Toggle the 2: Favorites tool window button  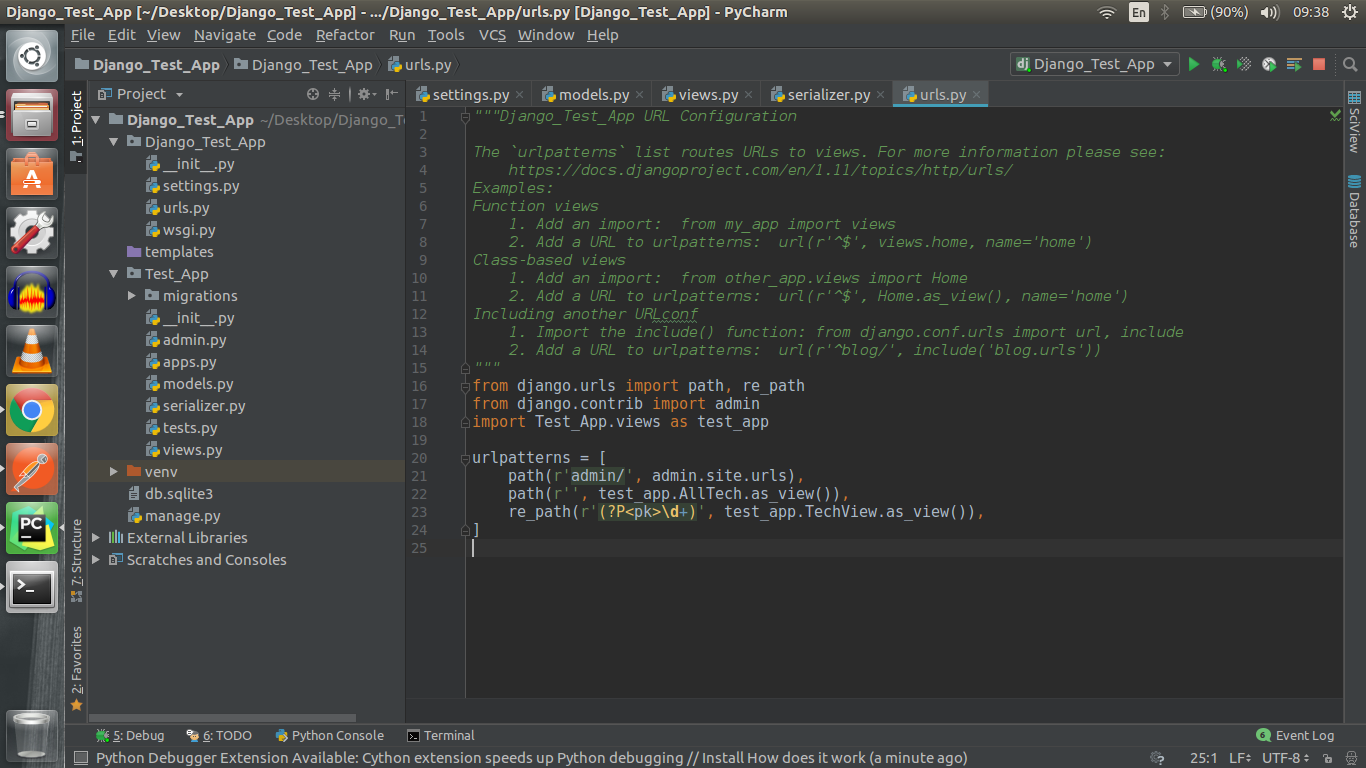76,668
